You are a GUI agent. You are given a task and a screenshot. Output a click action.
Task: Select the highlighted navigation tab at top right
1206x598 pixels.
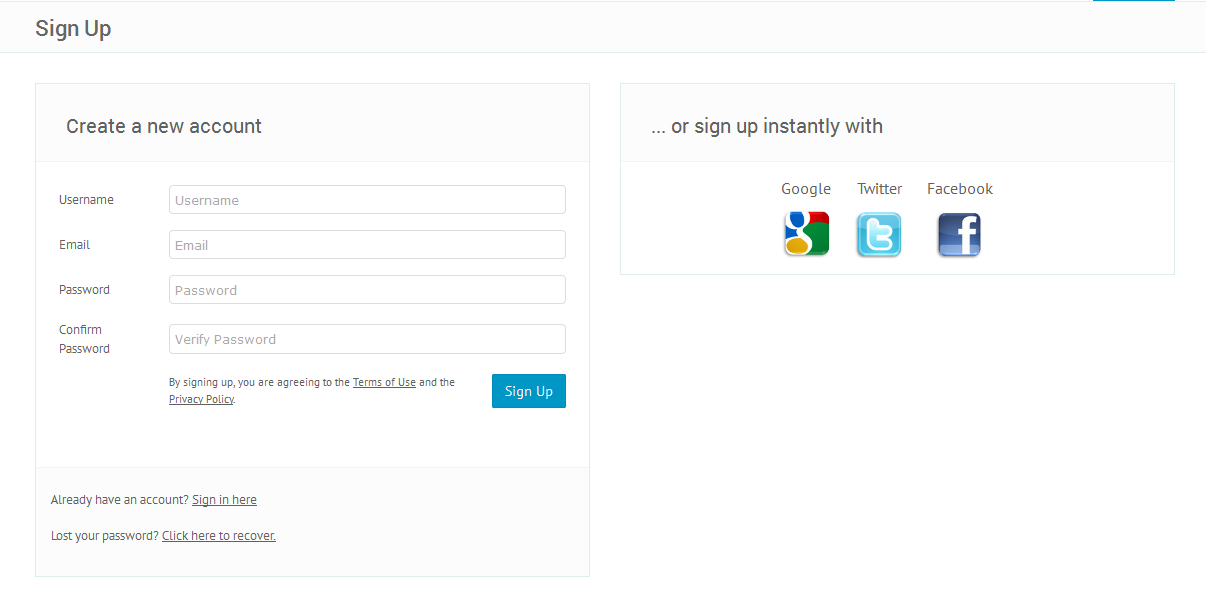coord(1133,3)
